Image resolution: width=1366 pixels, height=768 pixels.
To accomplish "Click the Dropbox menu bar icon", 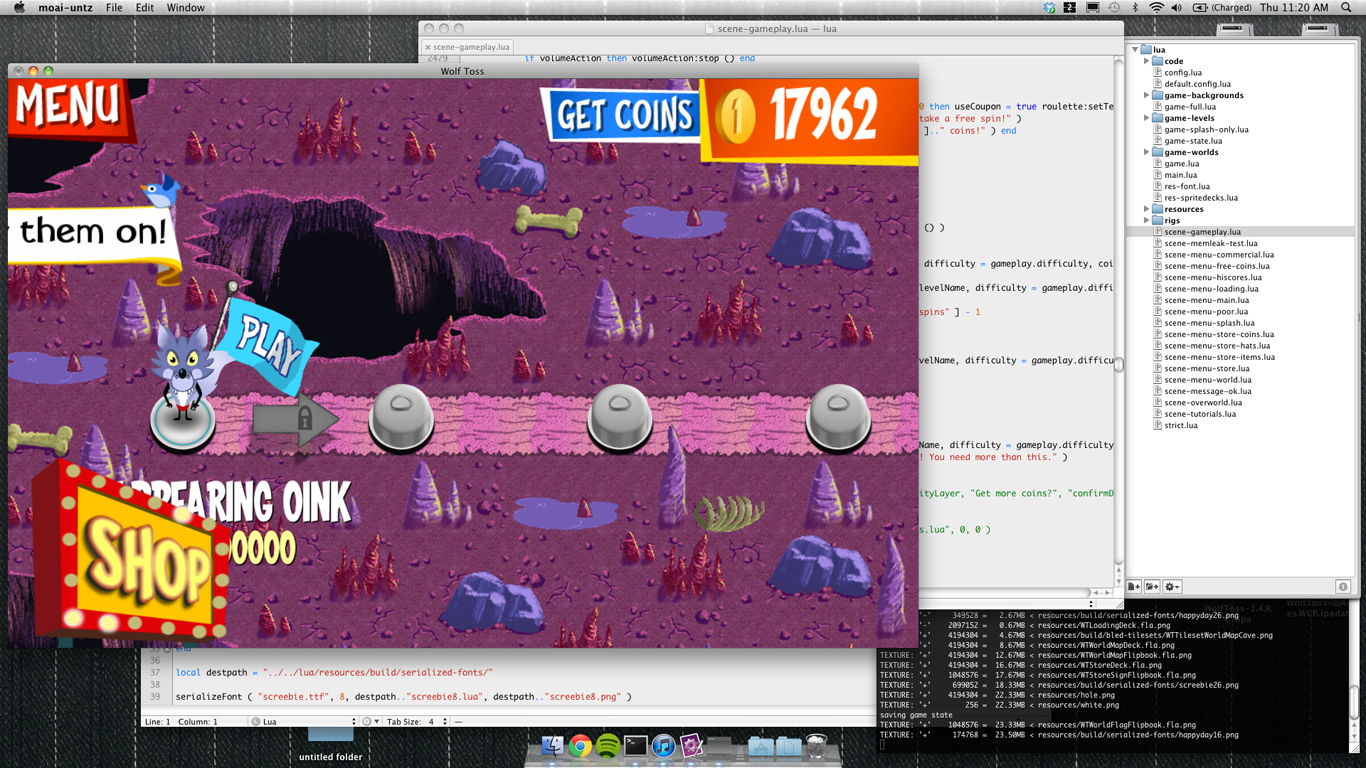I will pyautogui.click(x=1049, y=8).
